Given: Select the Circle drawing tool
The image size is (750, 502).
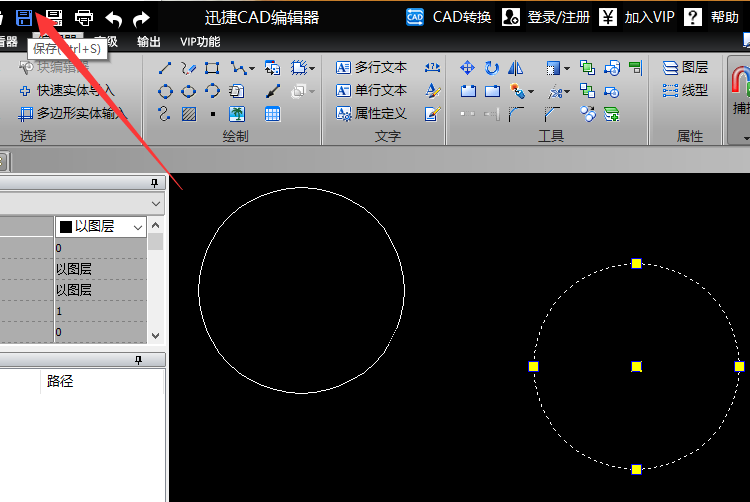Looking at the screenshot, I should click(x=165, y=91).
